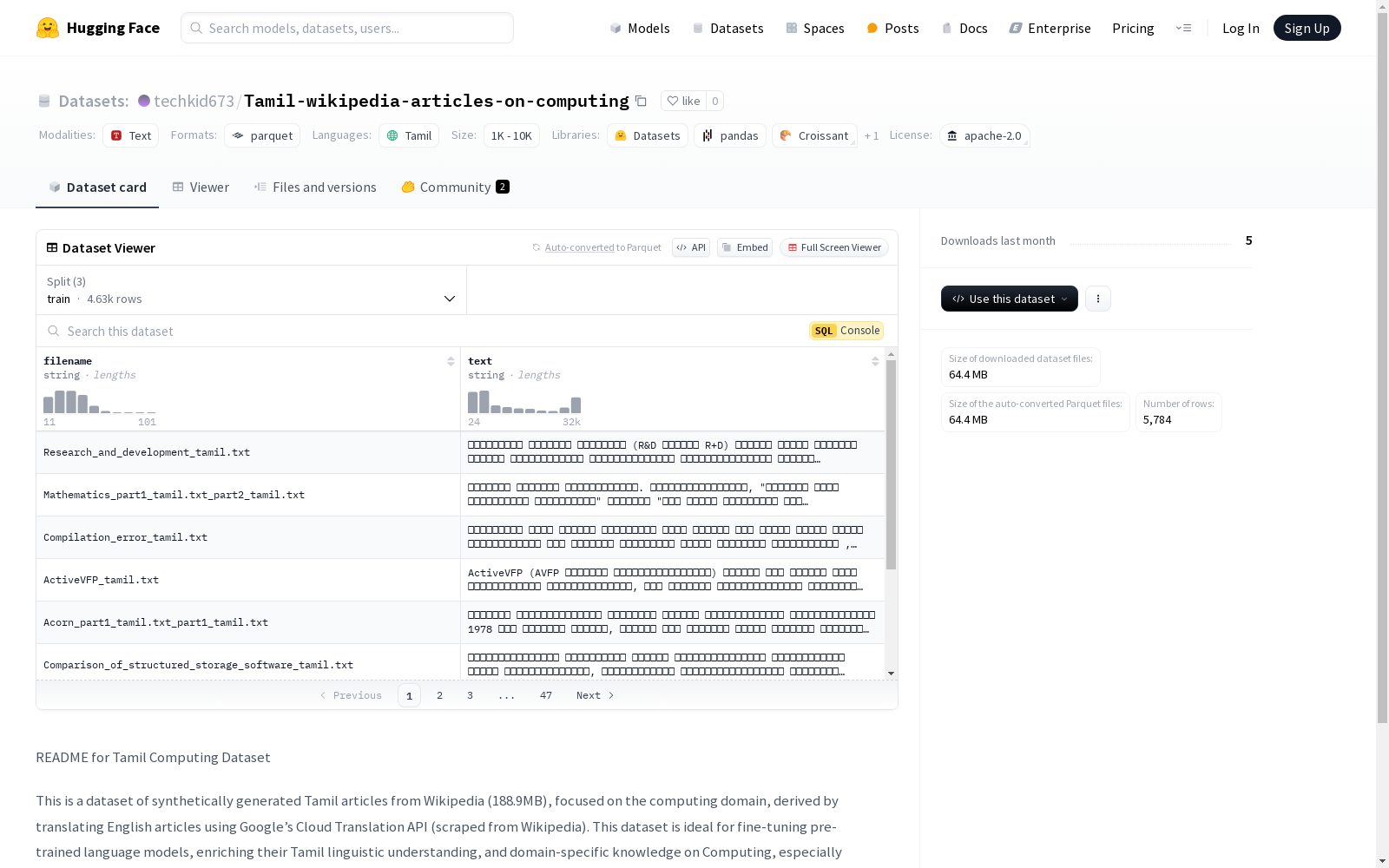This screenshot has height=868, width=1389.
Task: Click the dataset title Tamil-wikipedia-articles-on-computing
Action: pos(436,101)
